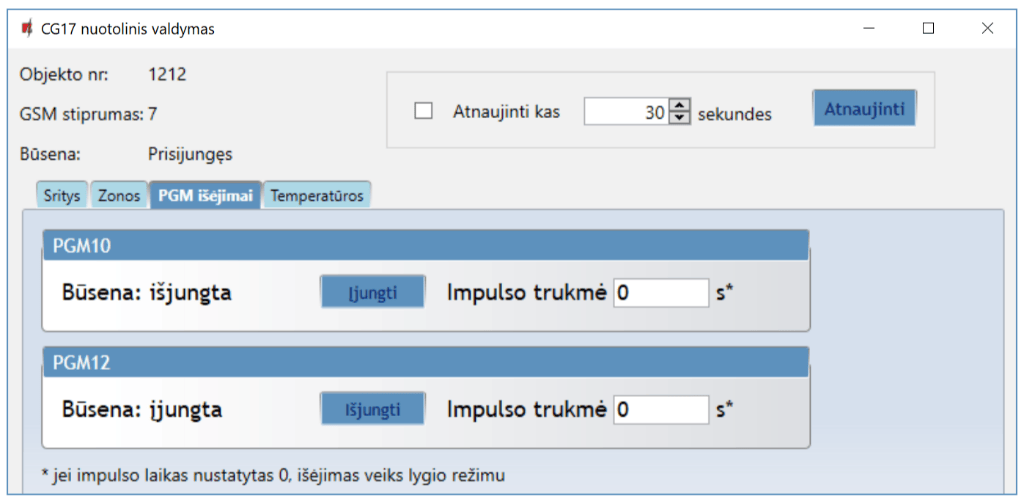
Task: Minimize the CG17 nuotolinis valdymas window
Action: [x=868, y=29]
